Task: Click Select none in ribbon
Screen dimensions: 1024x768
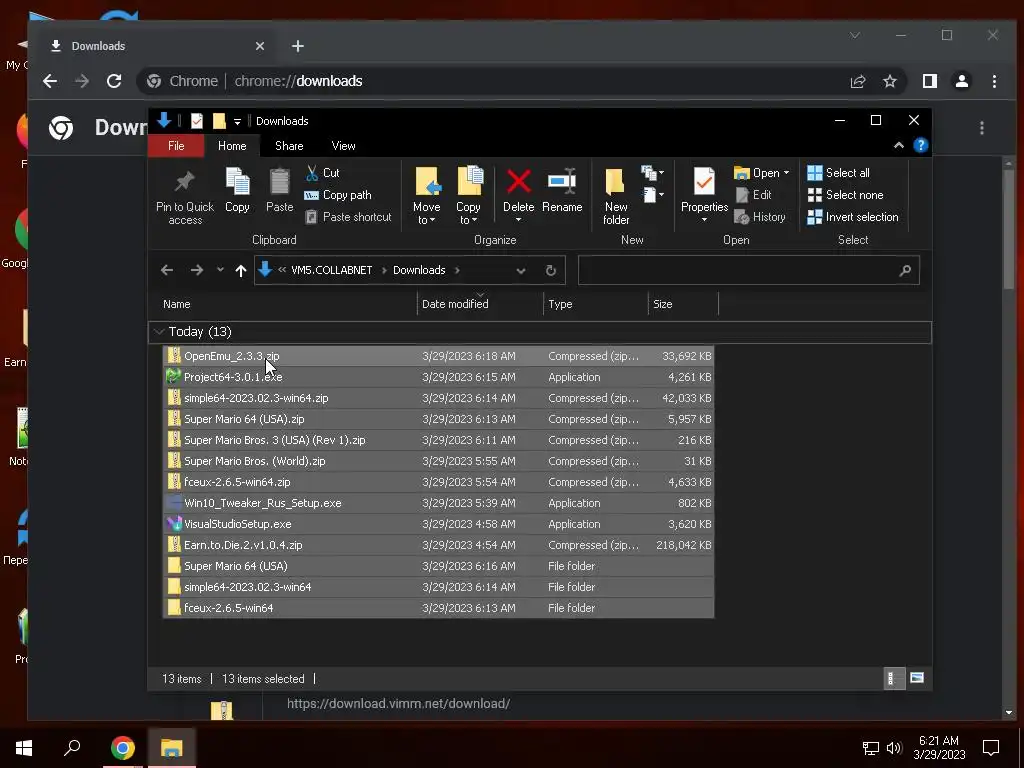Action: coord(846,195)
